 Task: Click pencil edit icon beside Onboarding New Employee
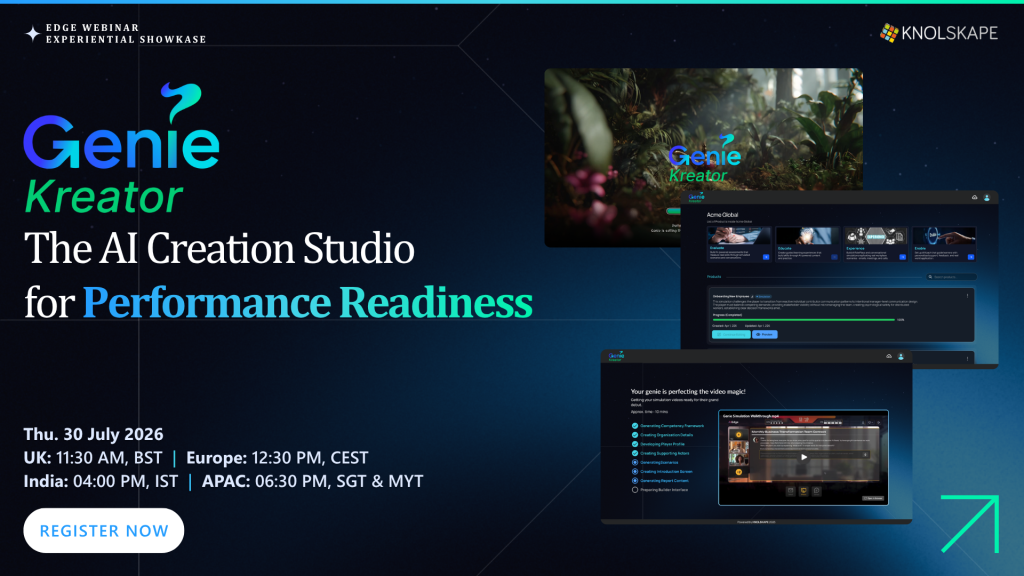coord(752,296)
